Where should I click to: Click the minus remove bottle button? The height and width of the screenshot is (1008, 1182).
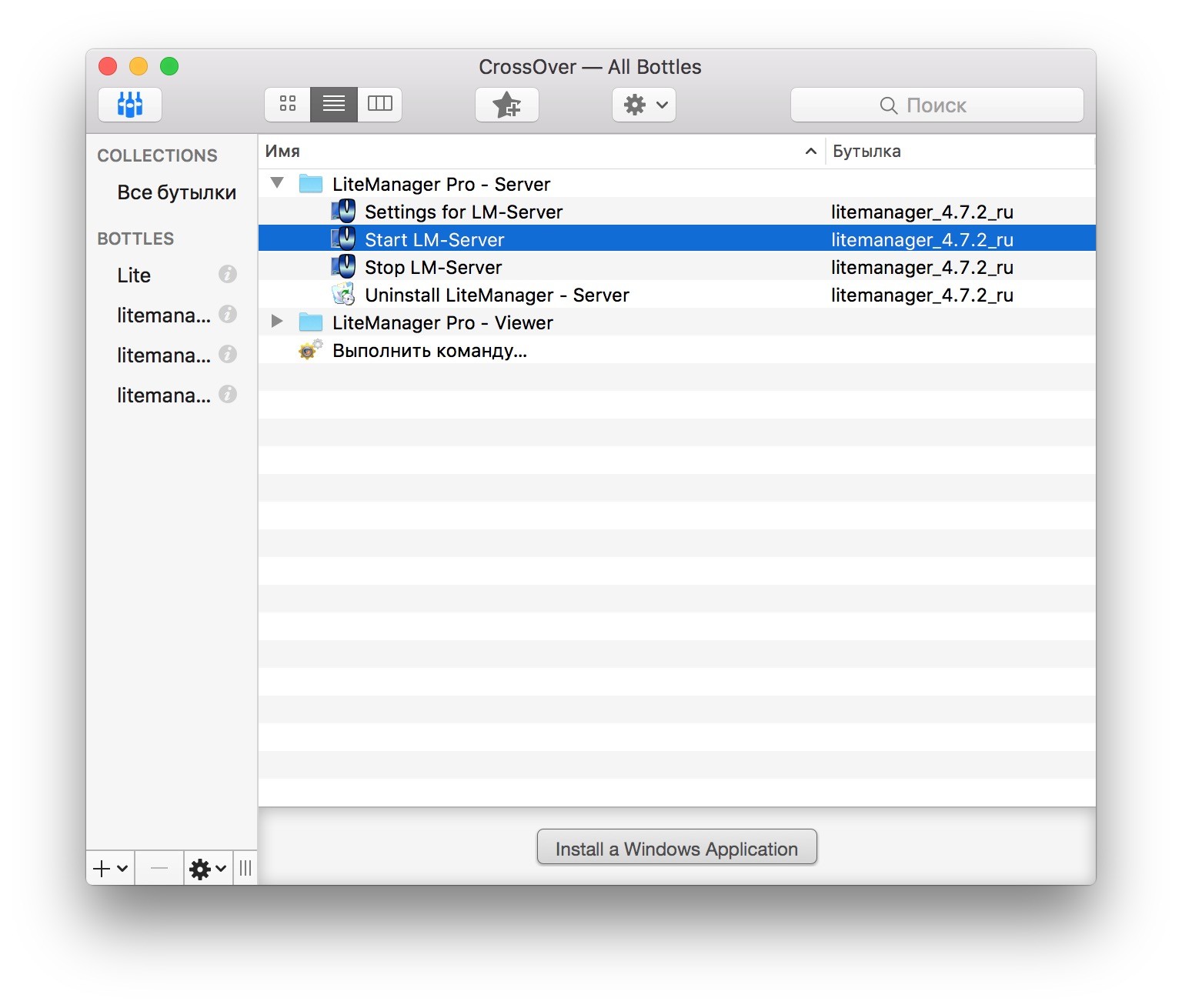pos(159,869)
